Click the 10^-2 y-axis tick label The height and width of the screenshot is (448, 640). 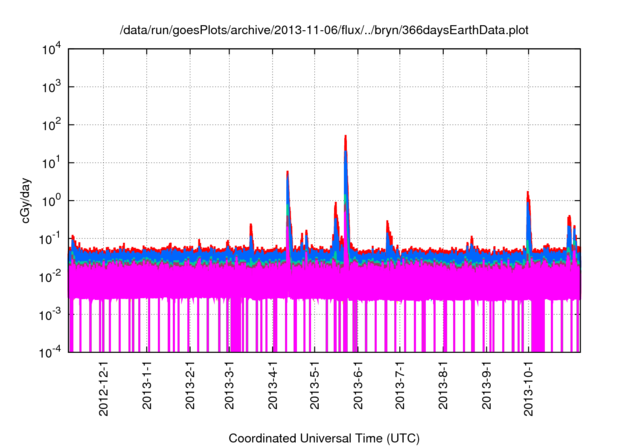point(51,276)
